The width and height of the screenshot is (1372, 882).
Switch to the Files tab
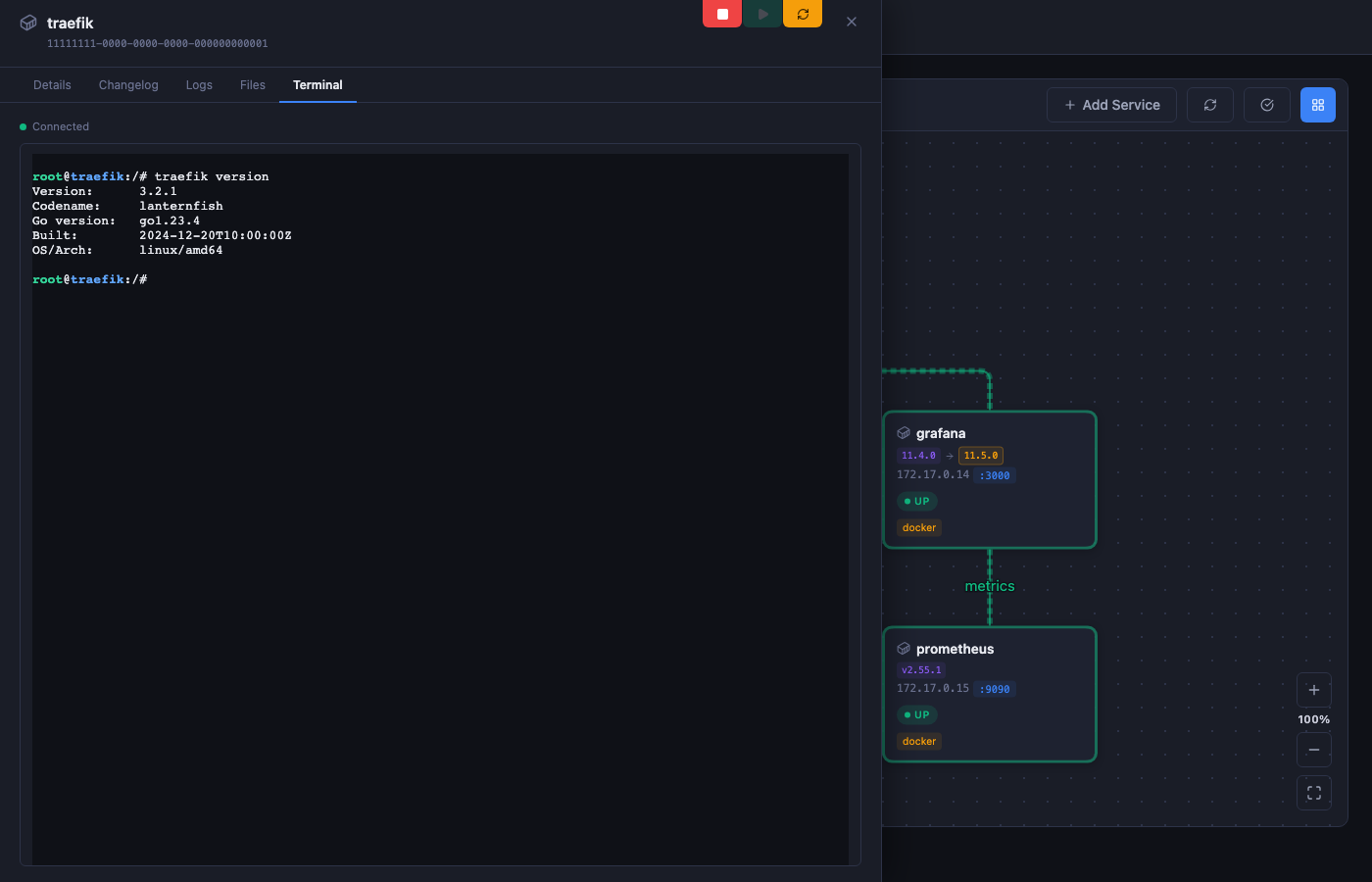pyautogui.click(x=253, y=85)
